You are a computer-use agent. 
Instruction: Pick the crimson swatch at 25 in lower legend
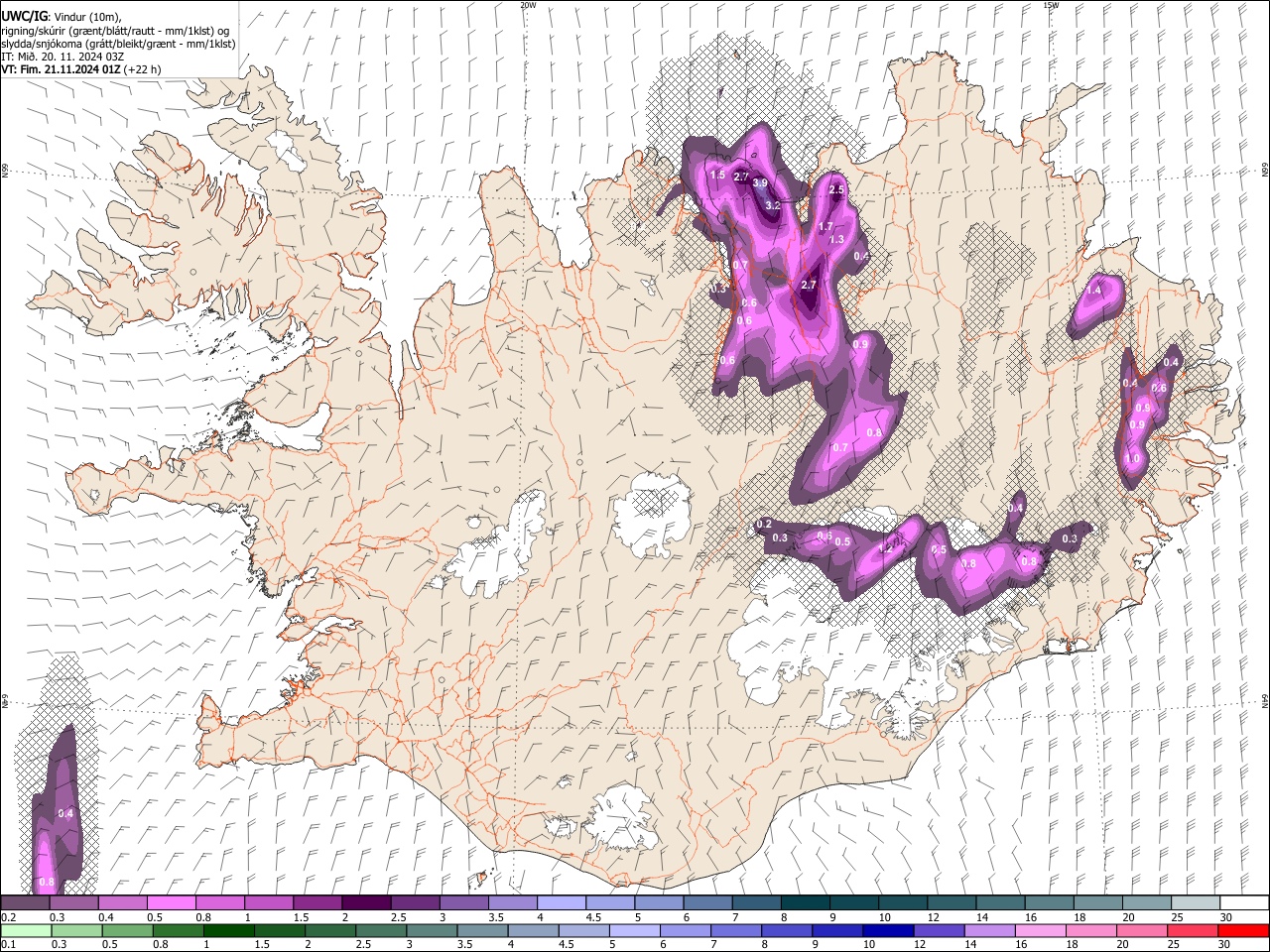click(x=1194, y=930)
